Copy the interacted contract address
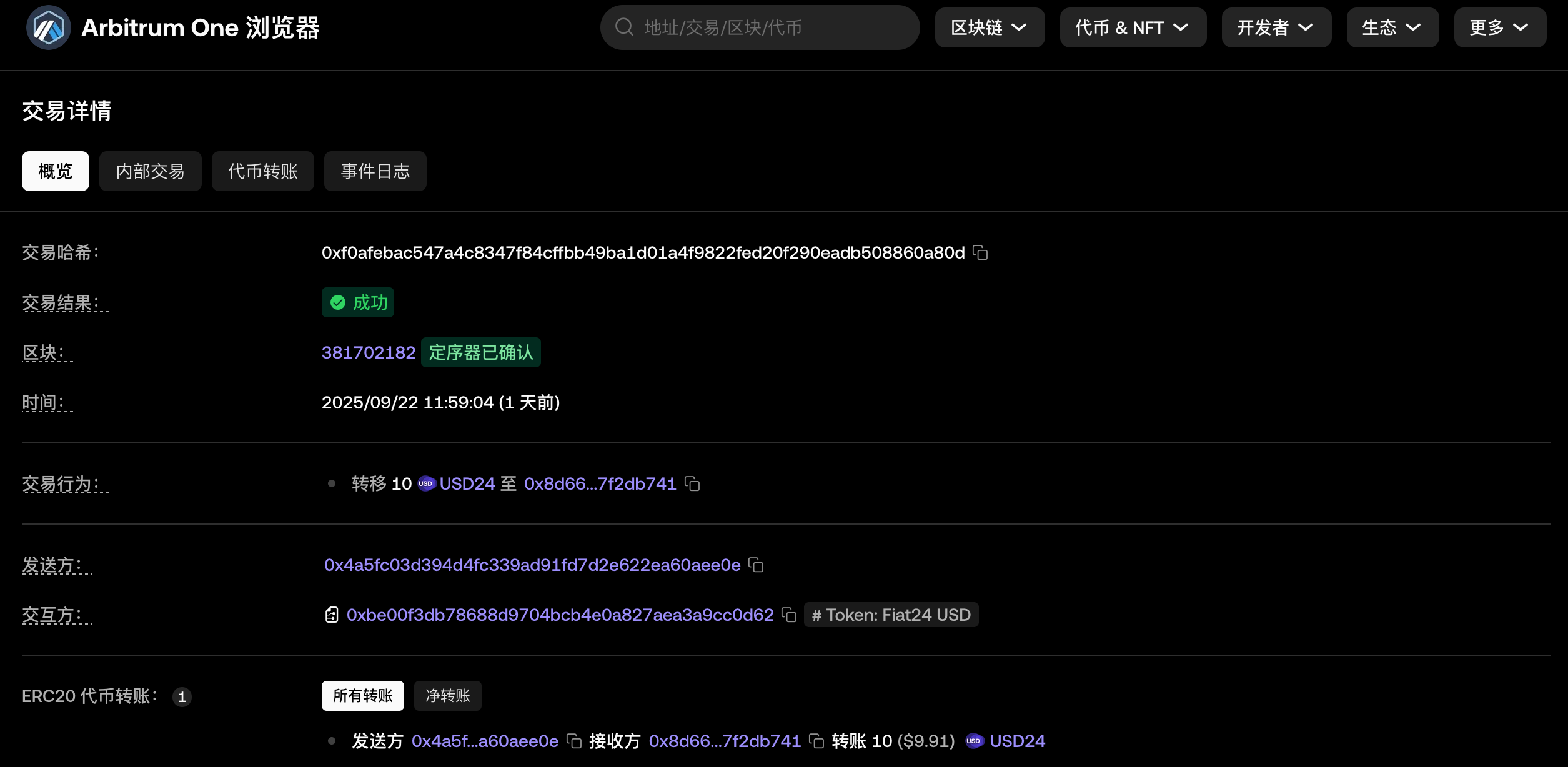Viewport: 1568px width, 767px height. click(x=789, y=615)
